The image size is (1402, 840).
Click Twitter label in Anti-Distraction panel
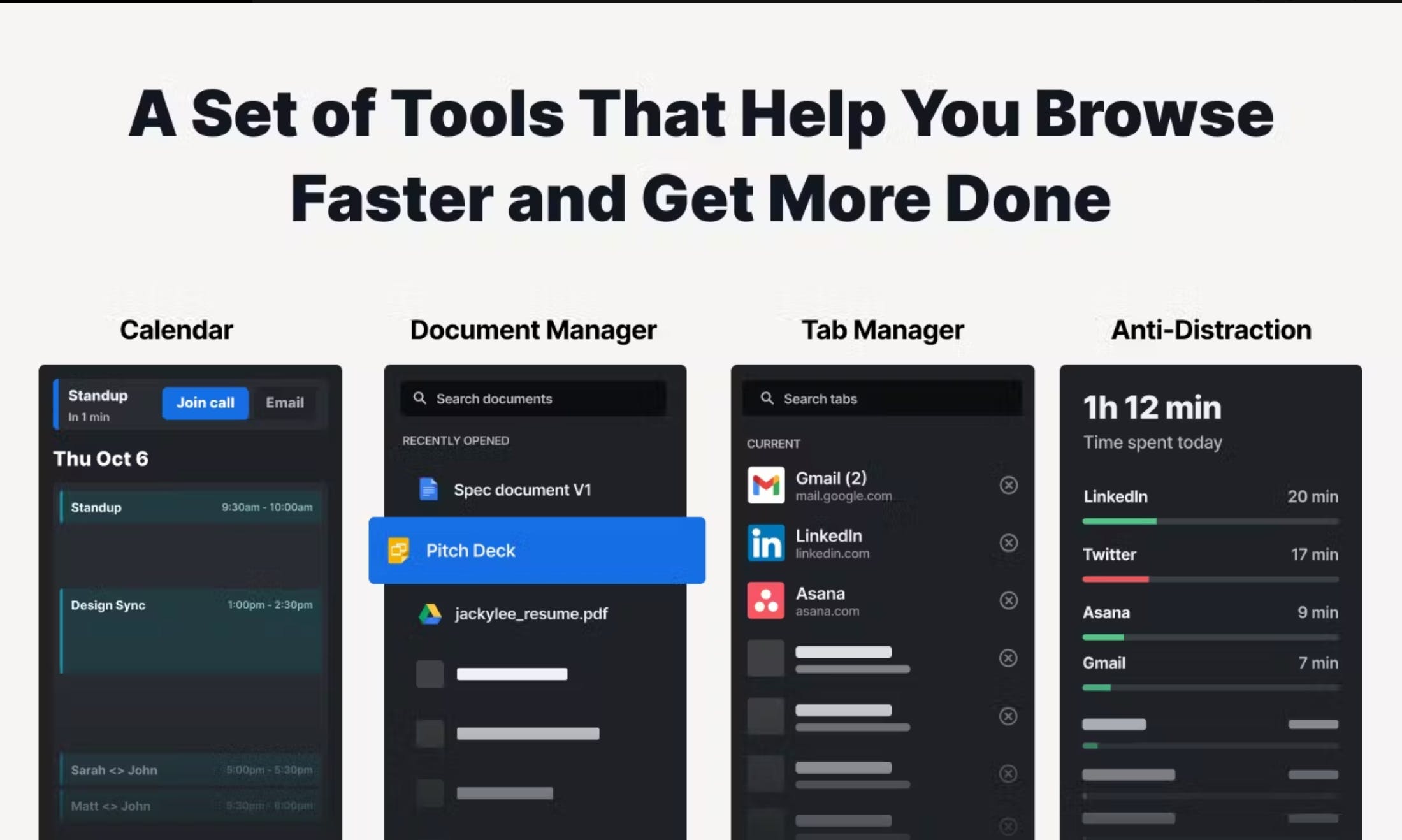tap(1108, 554)
